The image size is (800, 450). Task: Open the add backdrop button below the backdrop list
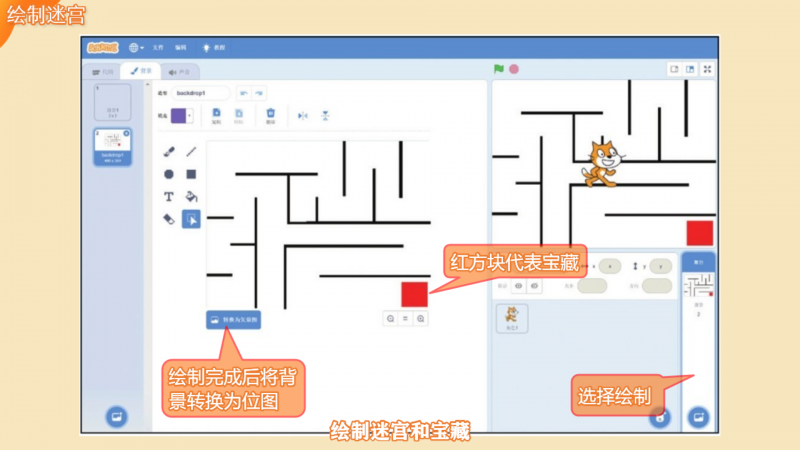coord(116,416)
